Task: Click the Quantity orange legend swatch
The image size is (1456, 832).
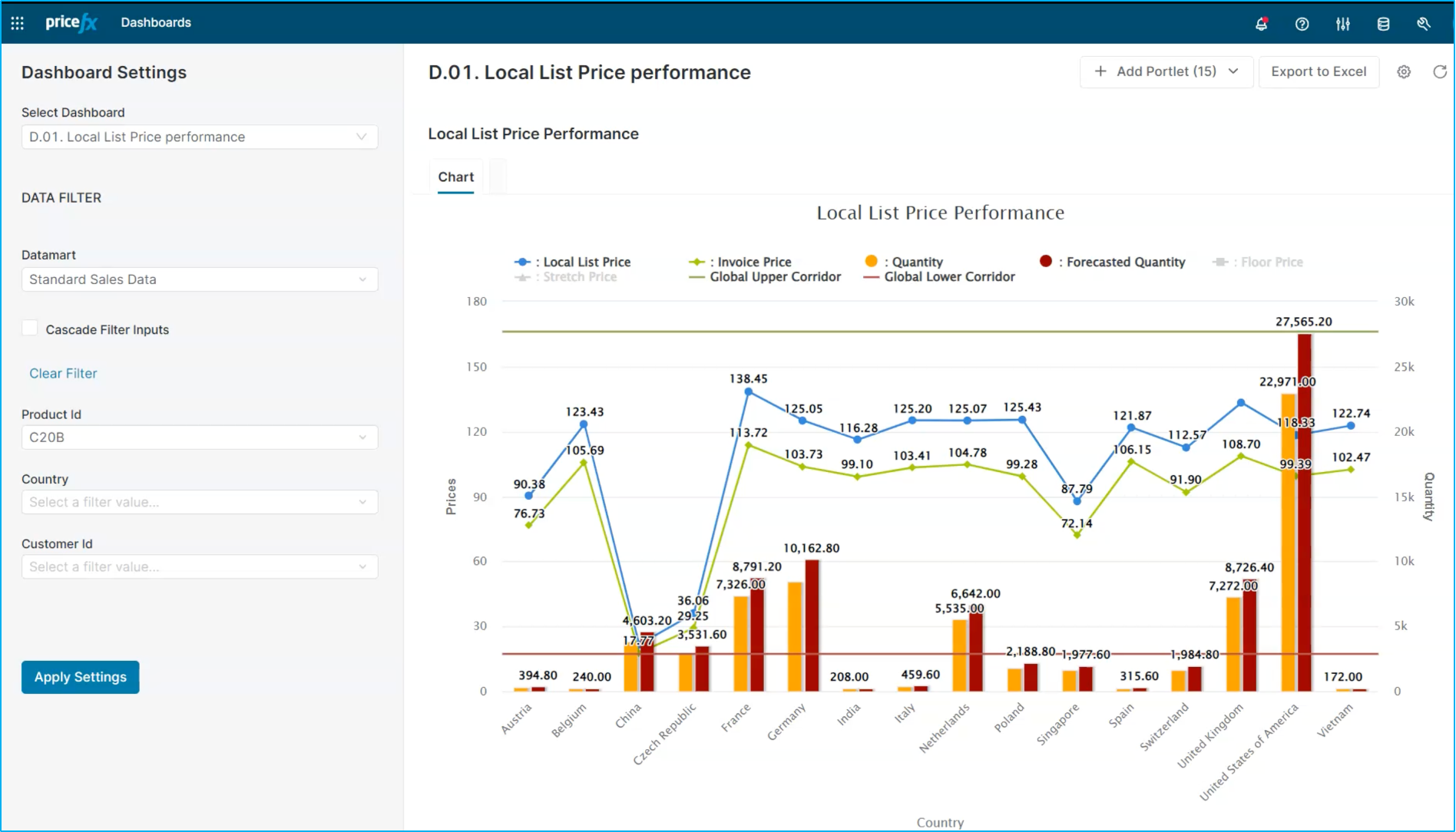Action: click(x=871, y=261)
